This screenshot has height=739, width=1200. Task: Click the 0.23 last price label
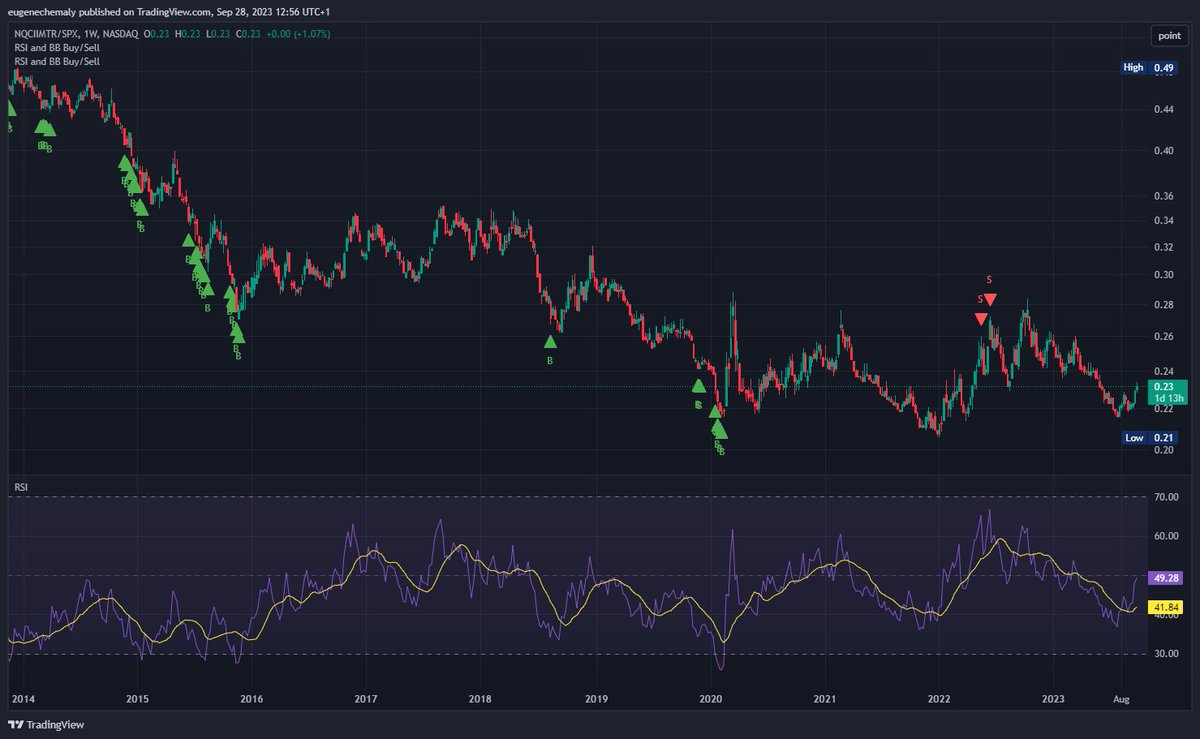(x=1167, y=385)
